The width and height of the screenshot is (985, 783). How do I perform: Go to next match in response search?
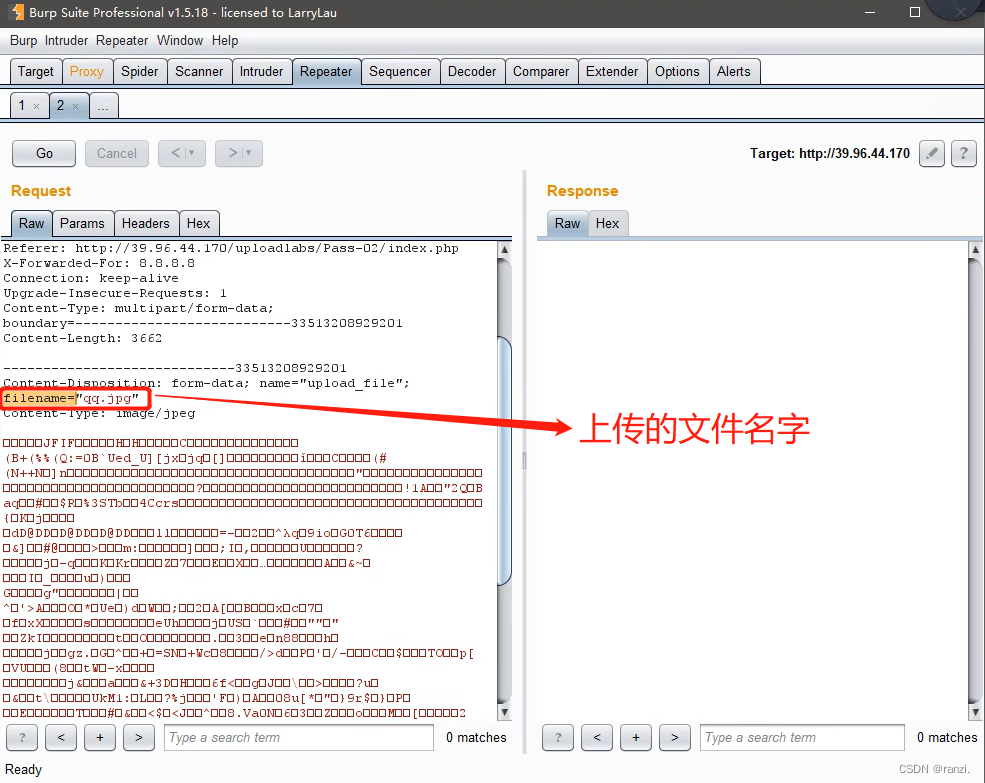click(675, 737)
